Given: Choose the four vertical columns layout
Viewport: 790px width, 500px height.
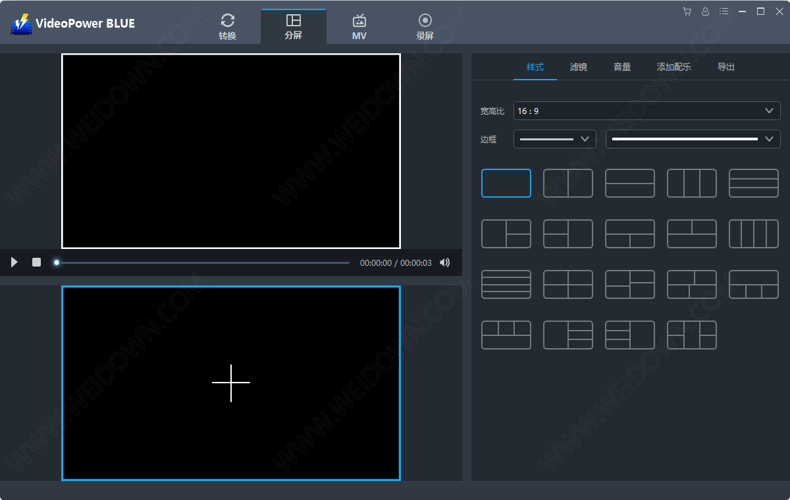Looking at the screenshot, I should 754,233.
